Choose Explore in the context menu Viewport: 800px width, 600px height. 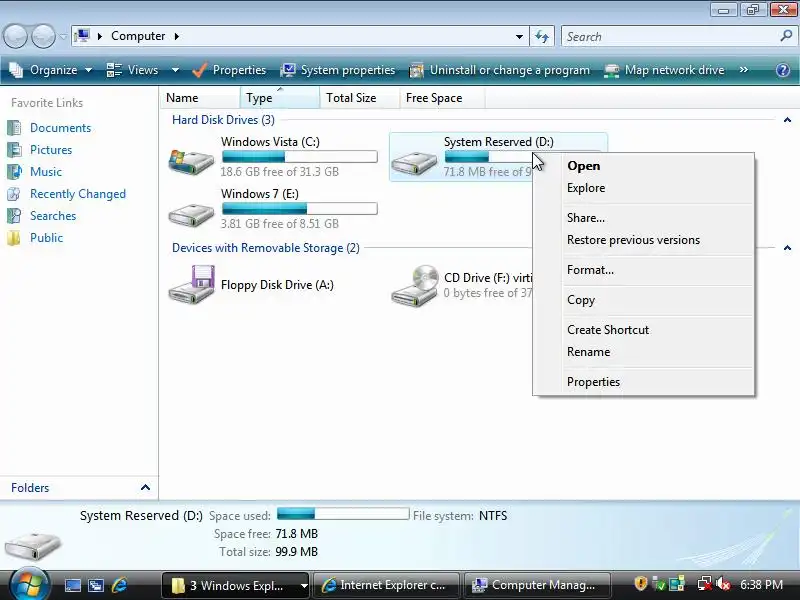(643, 188)
